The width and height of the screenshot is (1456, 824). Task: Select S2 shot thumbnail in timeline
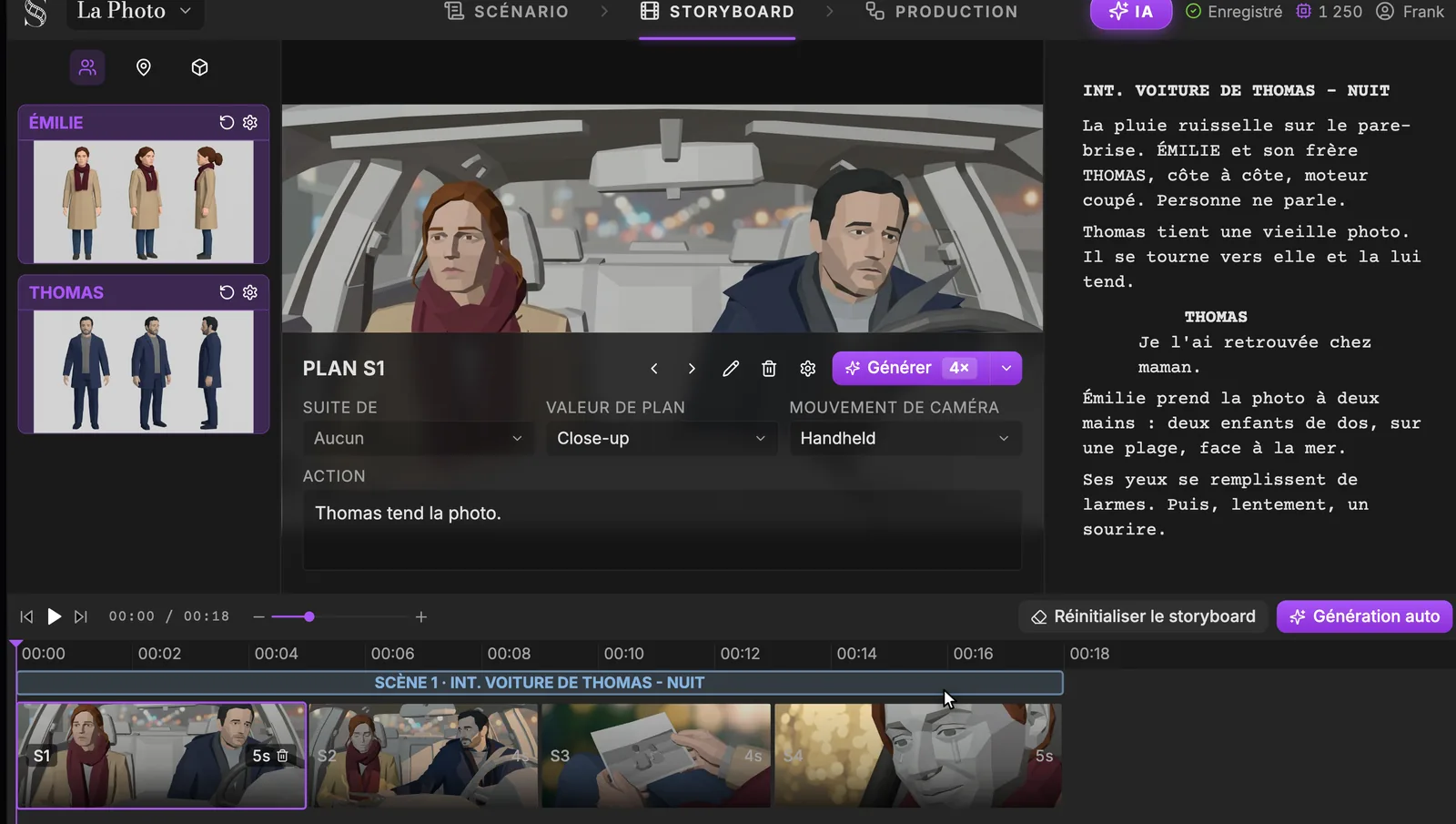point(424,756)
